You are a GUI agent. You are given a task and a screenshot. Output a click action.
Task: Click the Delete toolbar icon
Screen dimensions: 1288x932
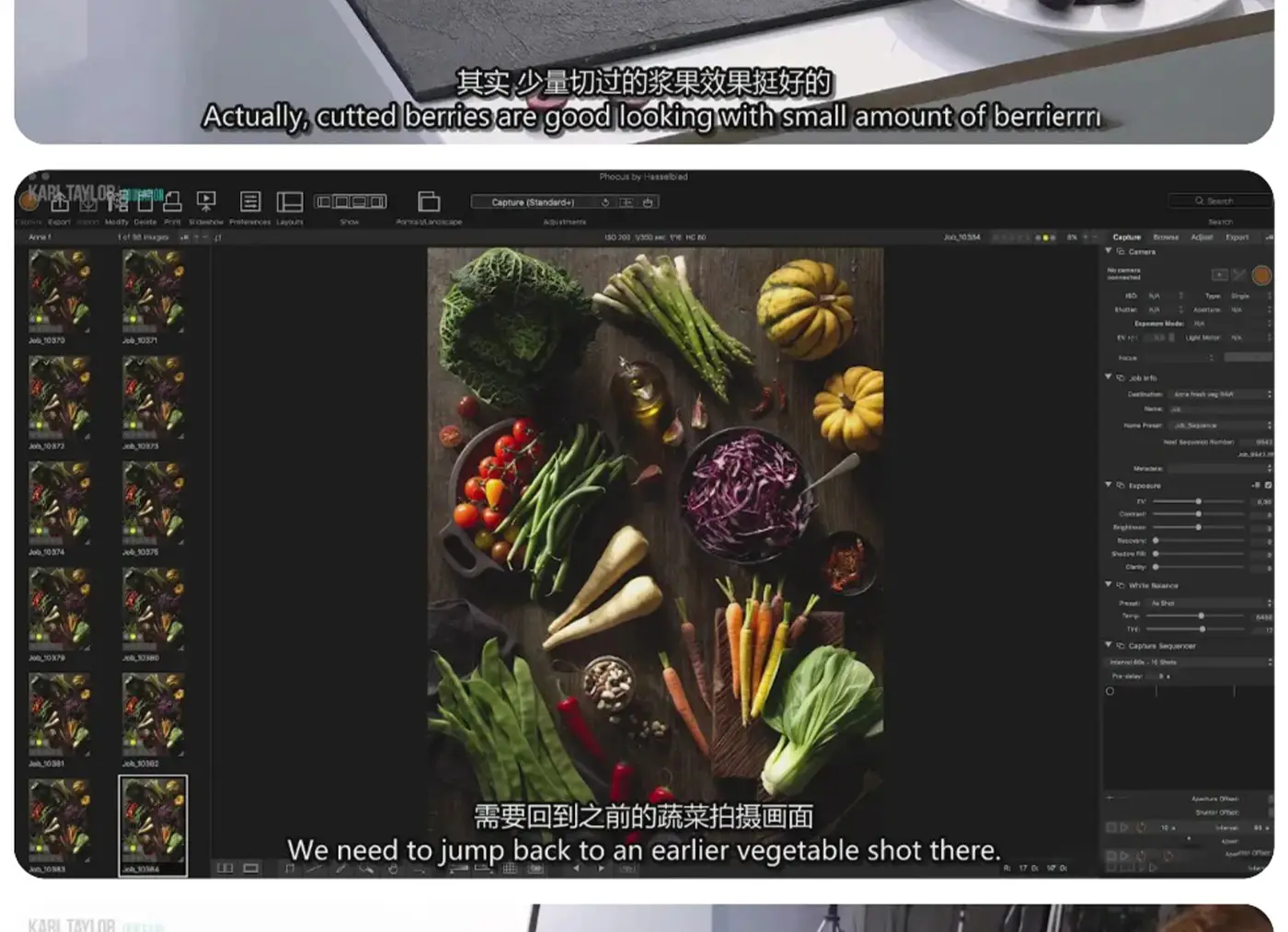pyautogui.click(x=145, y=202)
